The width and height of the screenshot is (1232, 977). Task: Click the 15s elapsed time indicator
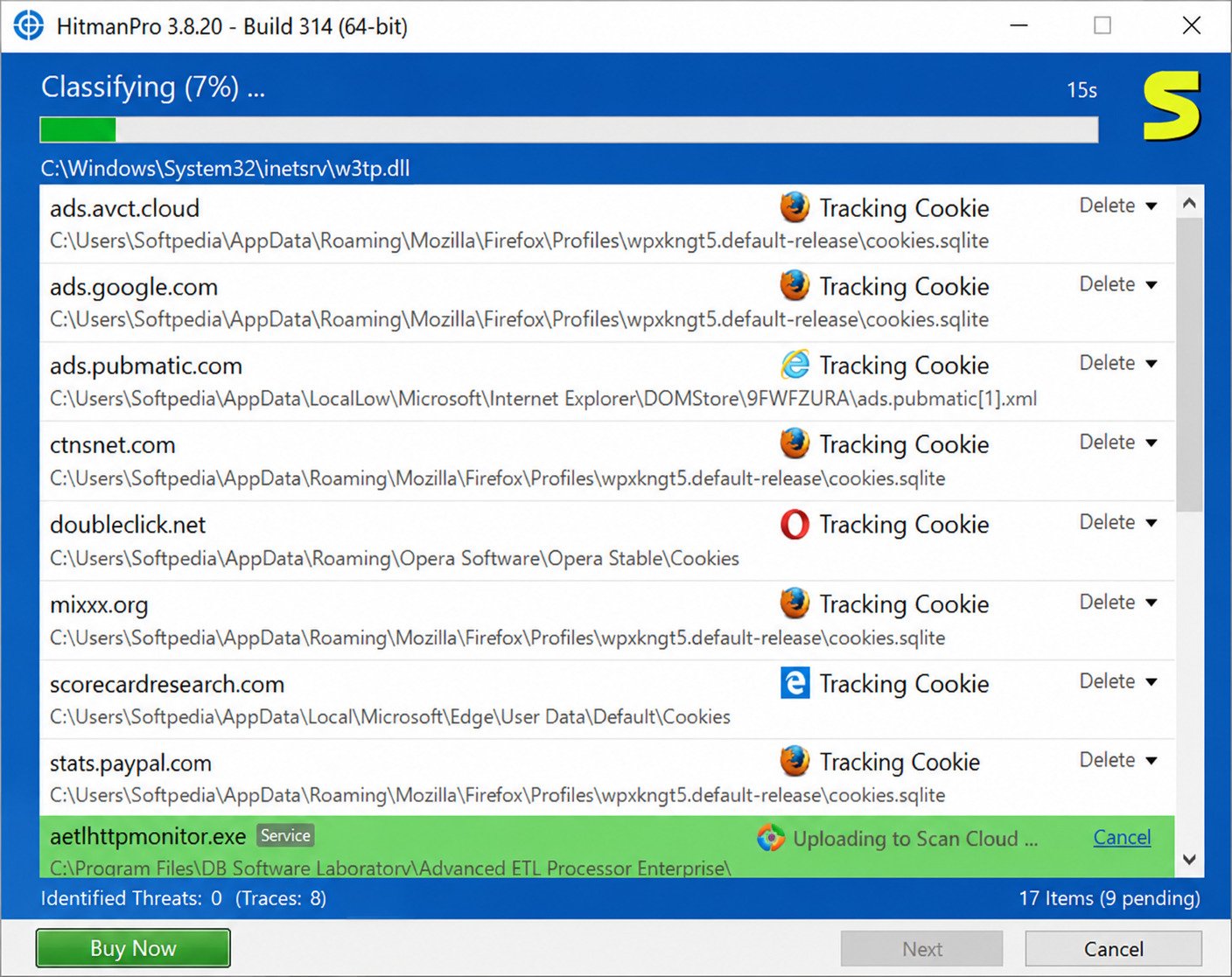pos(1081,90)
